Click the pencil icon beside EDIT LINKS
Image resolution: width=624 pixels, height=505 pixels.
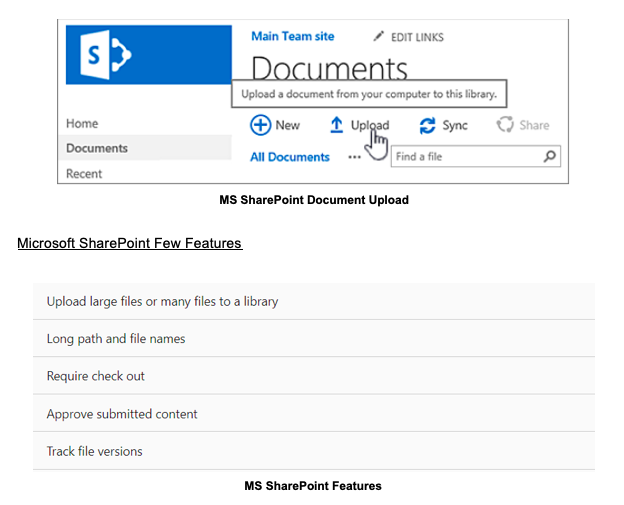pos(378,37)
